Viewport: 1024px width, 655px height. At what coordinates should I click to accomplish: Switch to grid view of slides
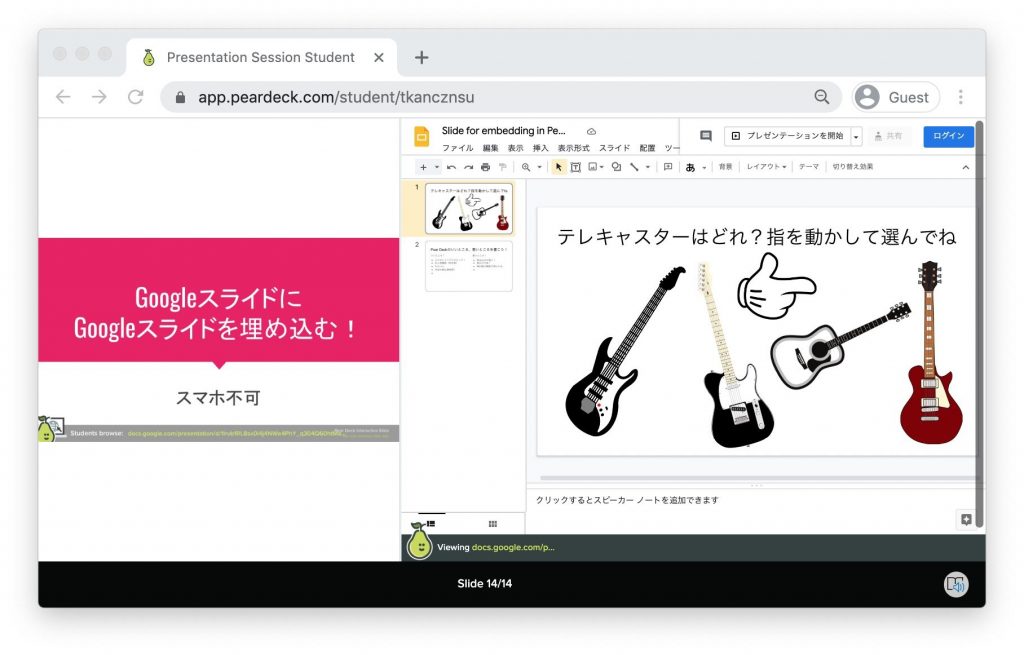coord(492,523)
